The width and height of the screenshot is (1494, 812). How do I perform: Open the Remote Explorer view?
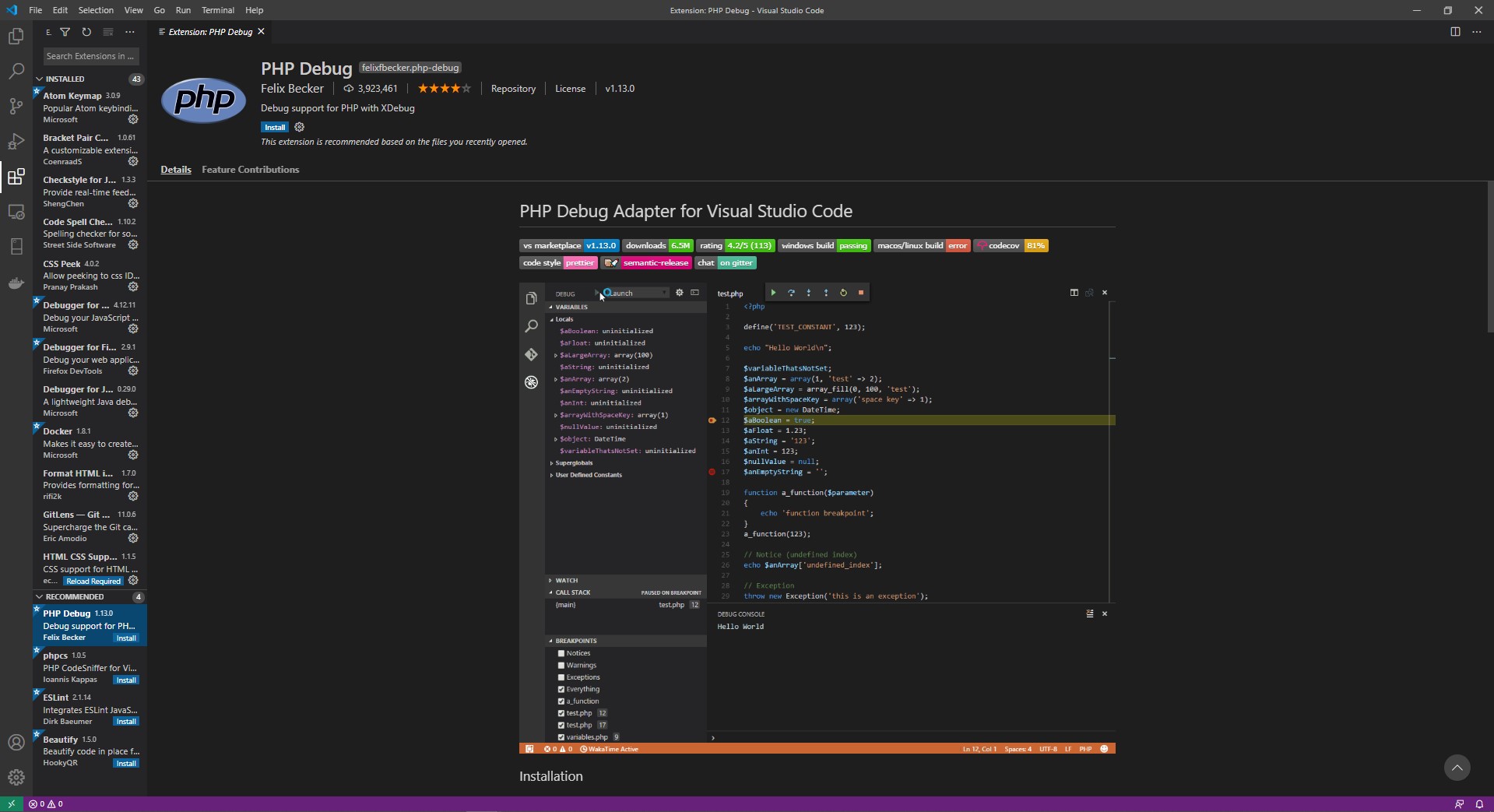16,212
